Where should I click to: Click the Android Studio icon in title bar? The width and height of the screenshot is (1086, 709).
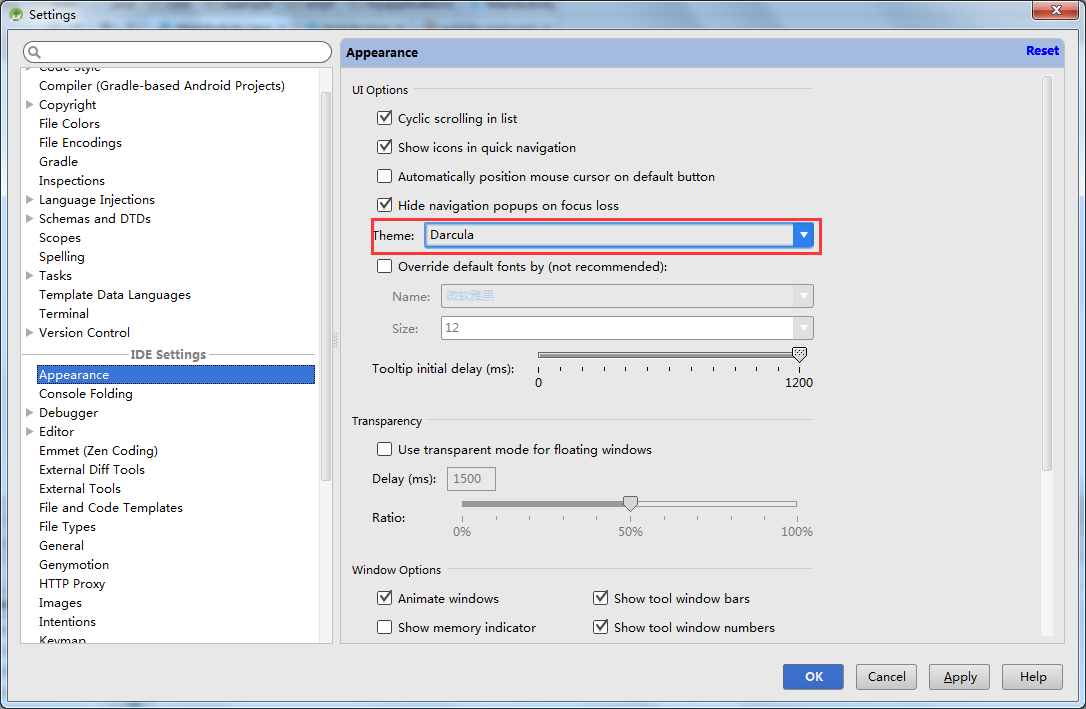click(16, 15)
